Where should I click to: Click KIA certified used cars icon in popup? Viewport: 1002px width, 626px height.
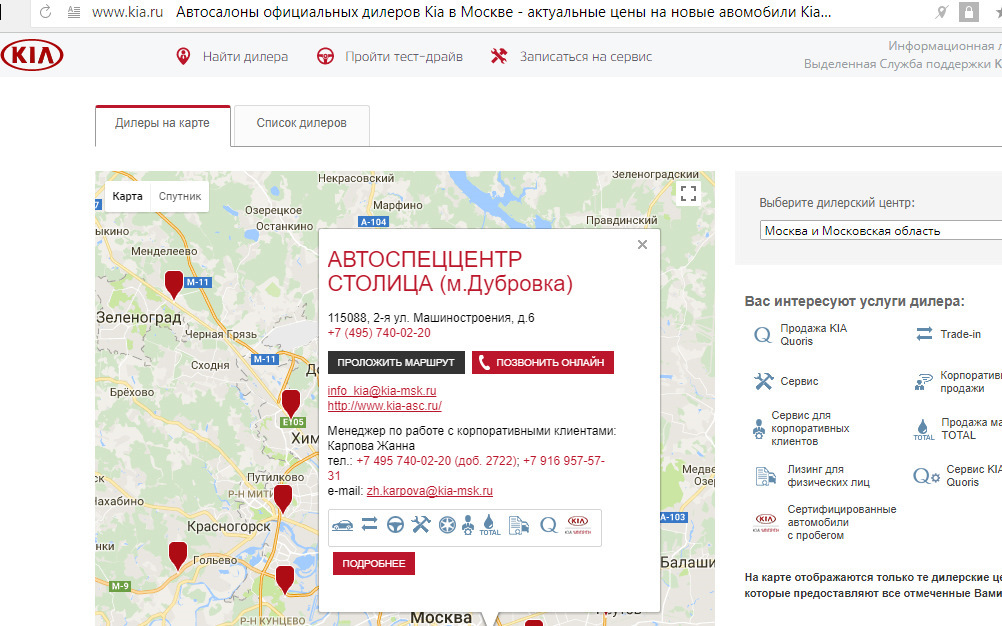578,525
